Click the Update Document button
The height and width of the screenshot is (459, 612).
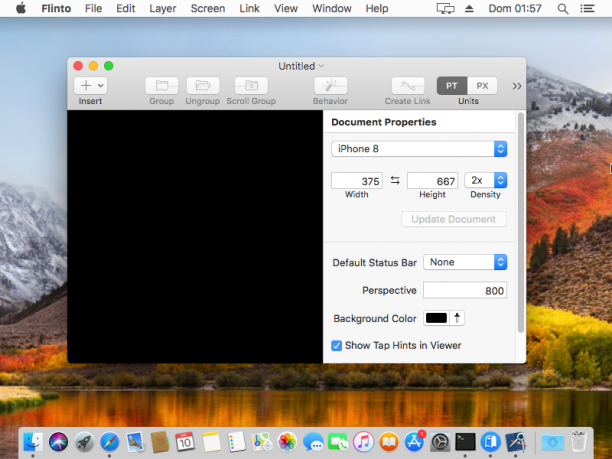coord(454,219)
